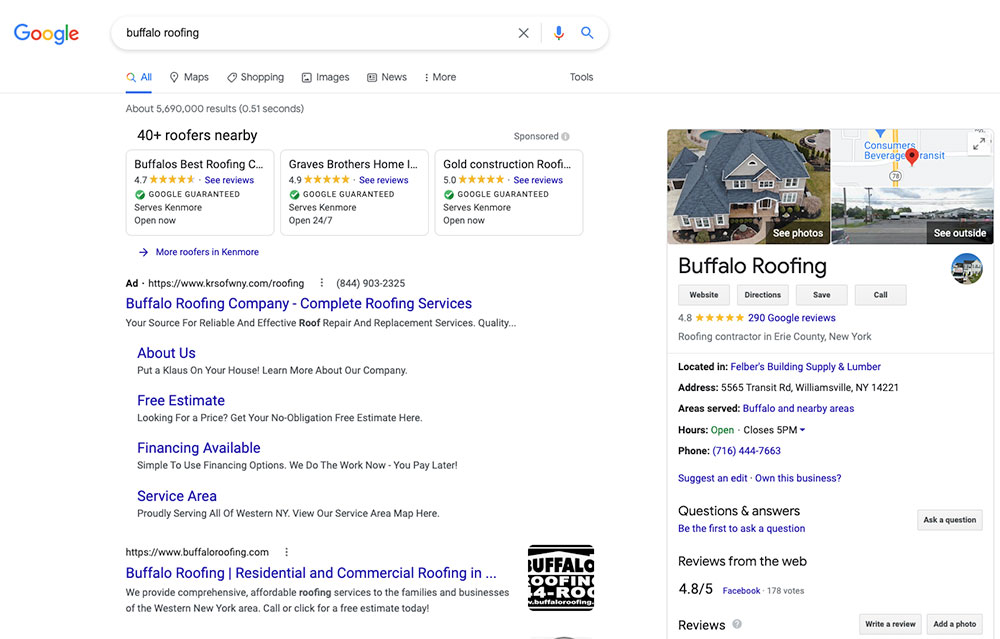Open Buffalo Roofing Company - Complete Roofing Services ad

click(298, 304)
